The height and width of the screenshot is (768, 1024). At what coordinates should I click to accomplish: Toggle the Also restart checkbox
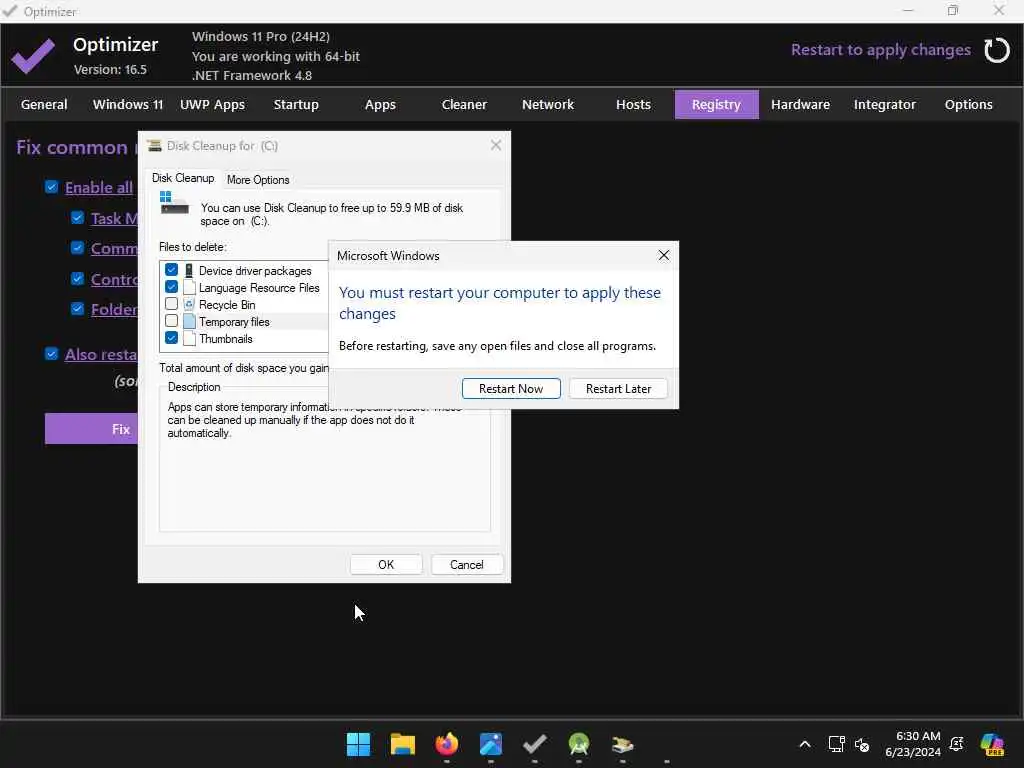(52, 353)
